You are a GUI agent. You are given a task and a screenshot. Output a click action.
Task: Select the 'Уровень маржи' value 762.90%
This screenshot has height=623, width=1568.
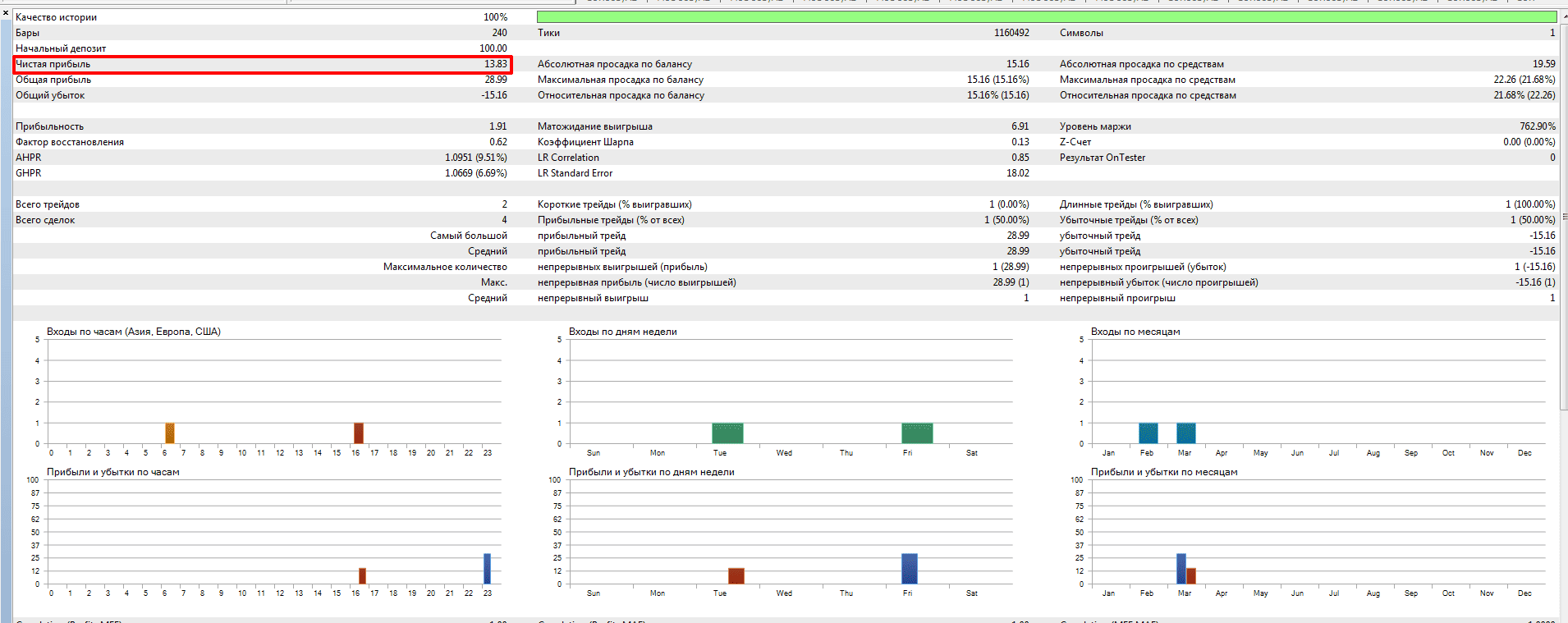pos(1538,126)
